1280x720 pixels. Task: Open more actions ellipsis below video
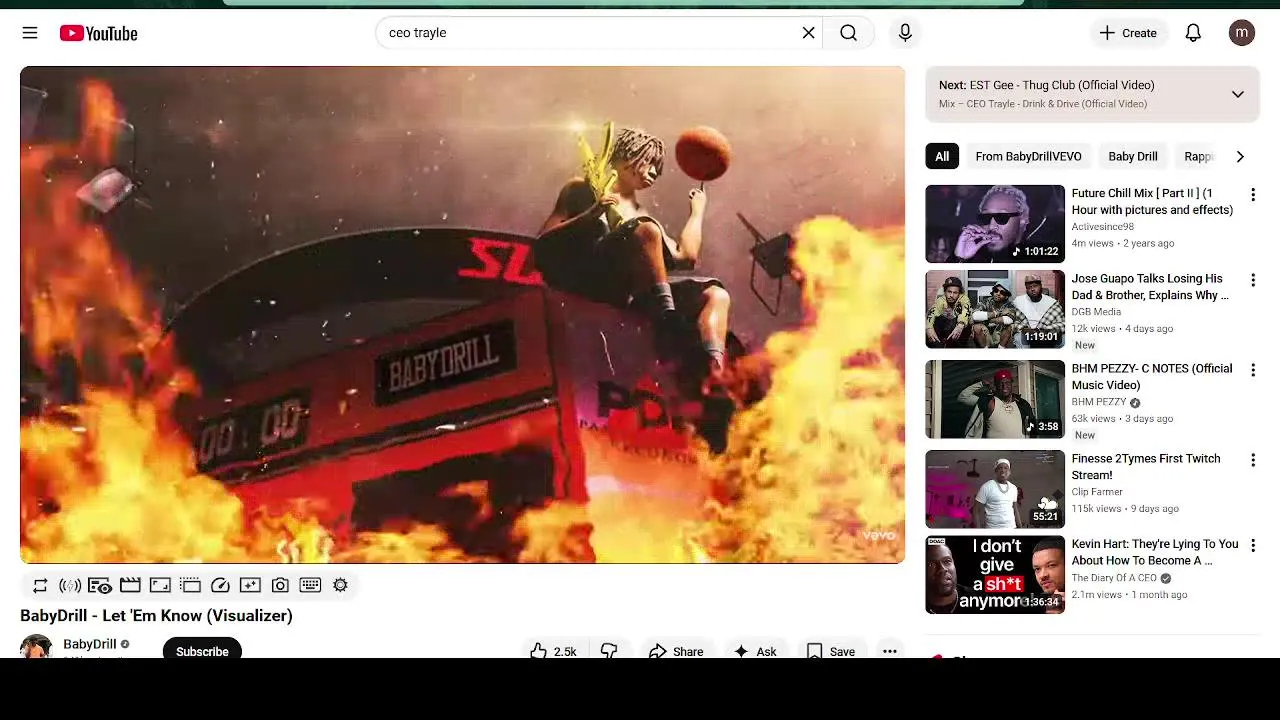pyautogui.click(x=889, y=650)
